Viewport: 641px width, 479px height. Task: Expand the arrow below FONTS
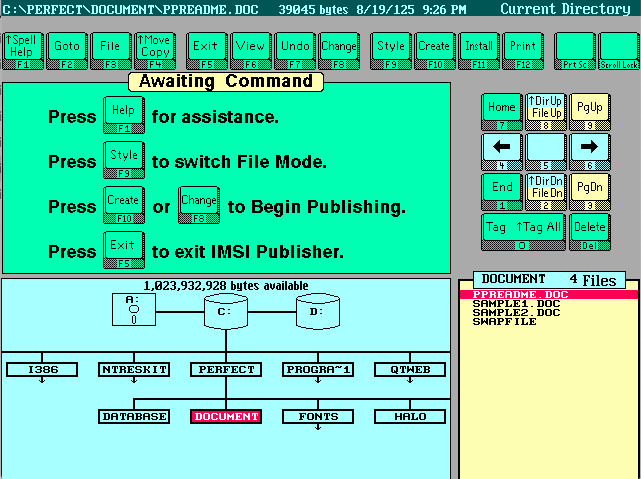pyautogui.click(x=318, y=427)
